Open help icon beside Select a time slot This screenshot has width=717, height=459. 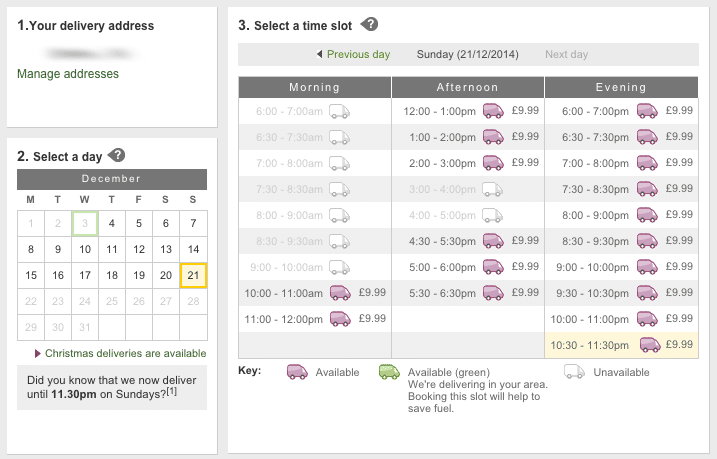pyautogui.click(x=369, y=24)
